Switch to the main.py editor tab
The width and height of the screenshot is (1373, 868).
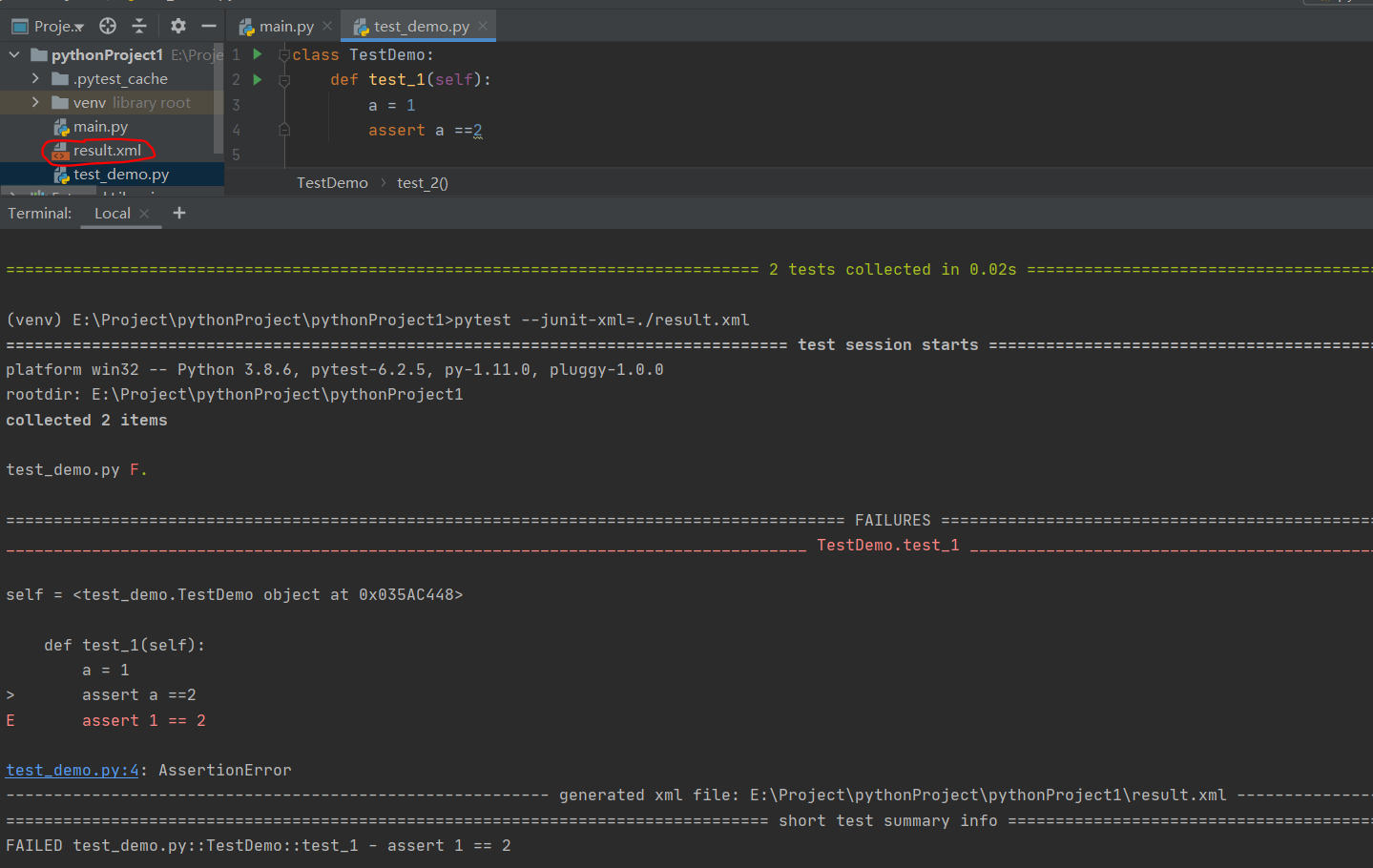click(x=285, y=26)
